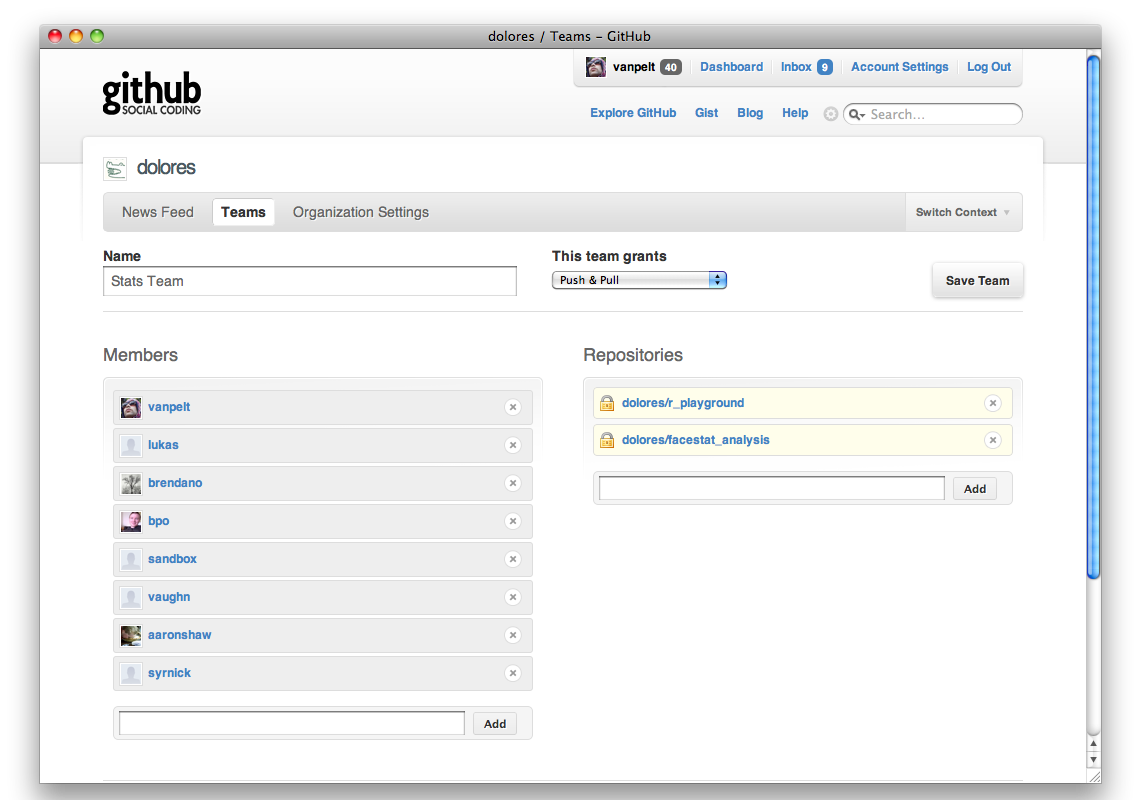1141x800 pixels.
Task: Click the x icon next to syrnick
Action: (x=513, y=673)
